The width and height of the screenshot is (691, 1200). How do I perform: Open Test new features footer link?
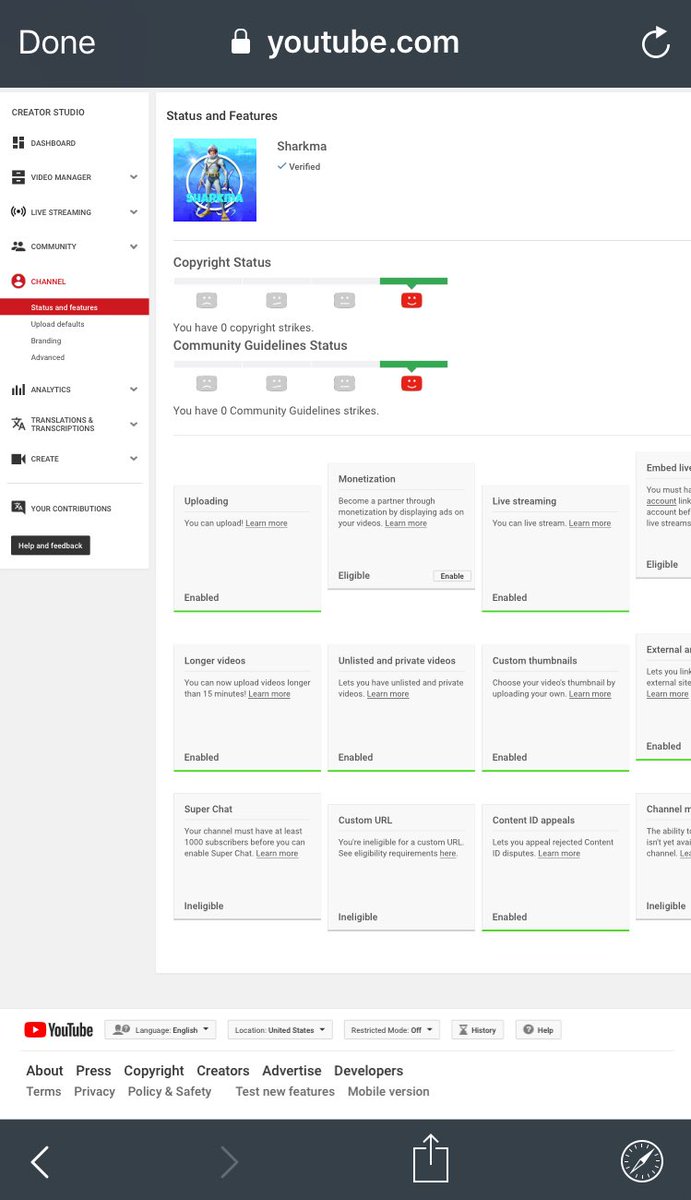[x=285, y=1091]
